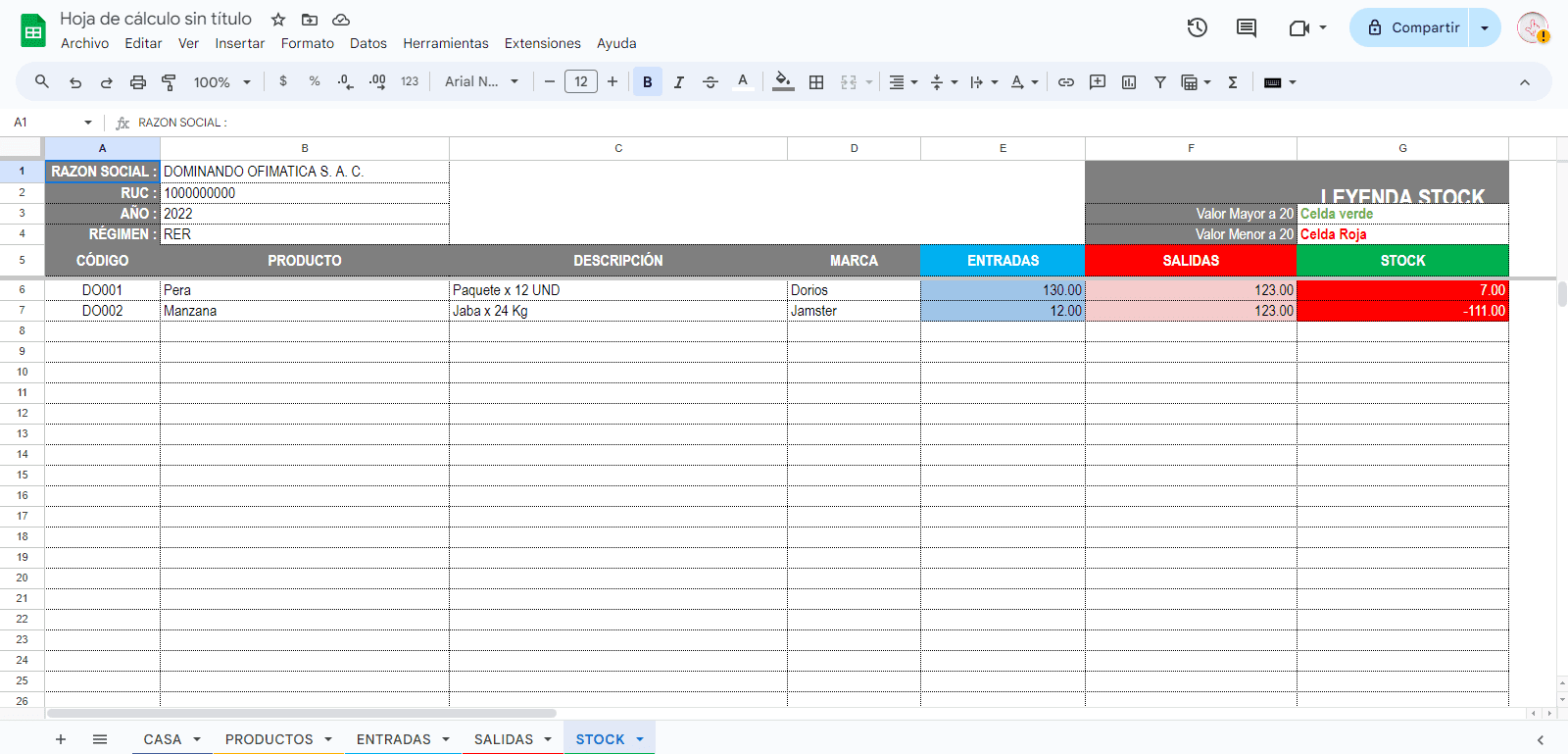Viewport: 1568px width, 754px height.
Task: Open the Arial font family dropdown
Action: tap(481, 82)
